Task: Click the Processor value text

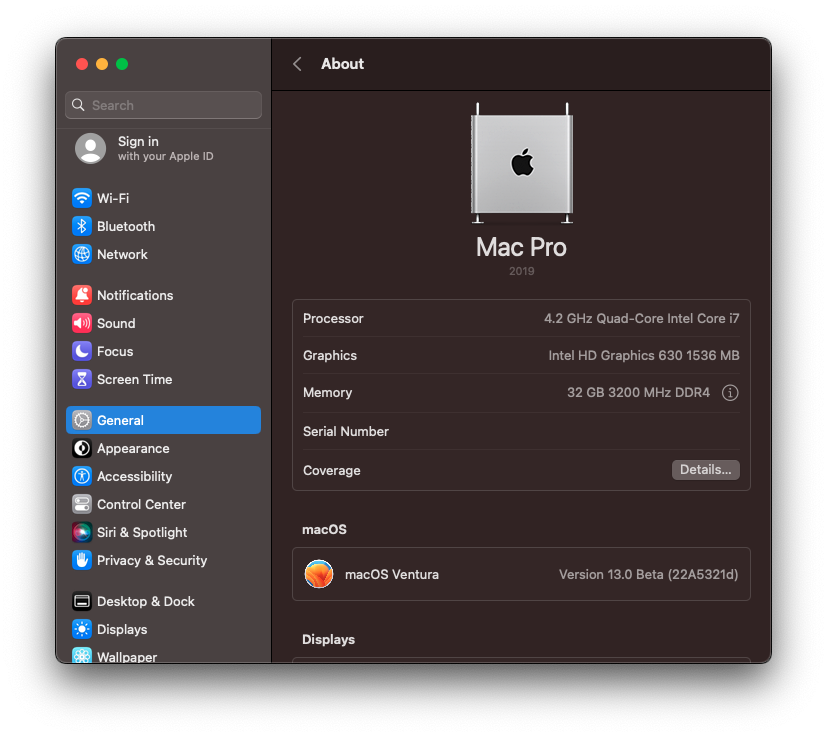Action: pyautogui.click(x=641, y=318)
